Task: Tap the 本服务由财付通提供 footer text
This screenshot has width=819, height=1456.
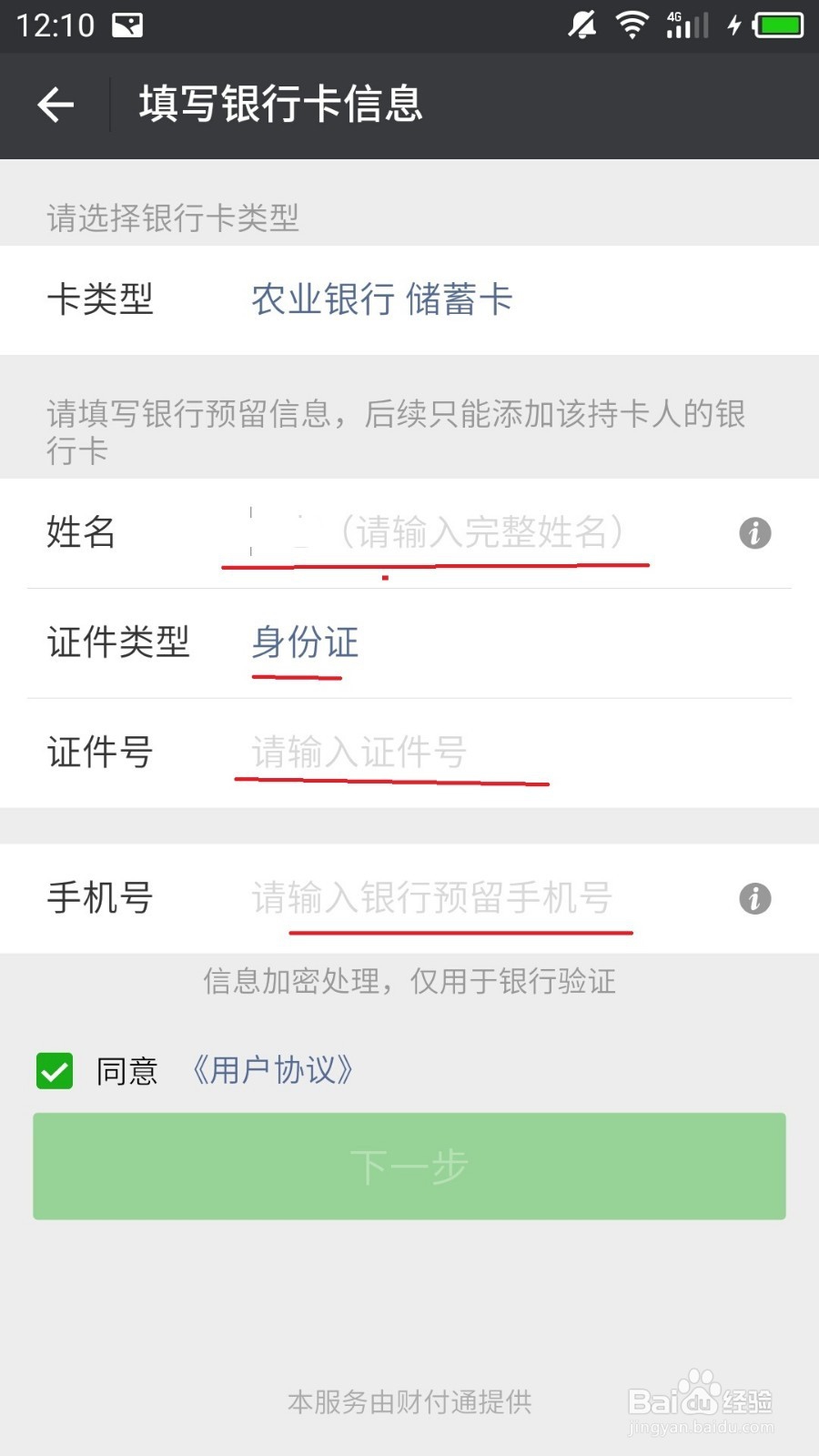Action: [409, 1402]
